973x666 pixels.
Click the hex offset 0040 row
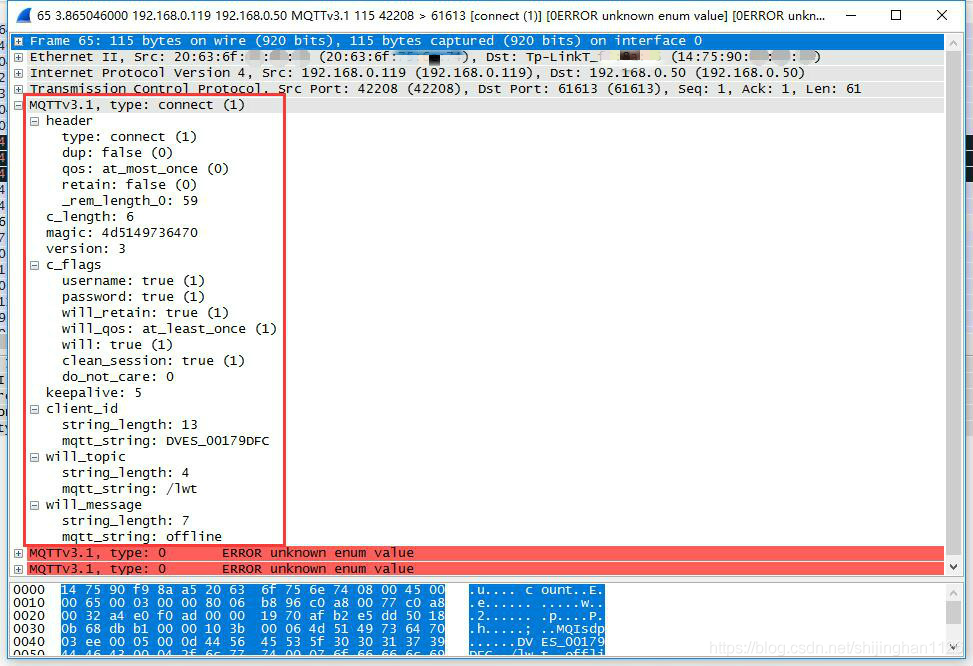(29, 642)
